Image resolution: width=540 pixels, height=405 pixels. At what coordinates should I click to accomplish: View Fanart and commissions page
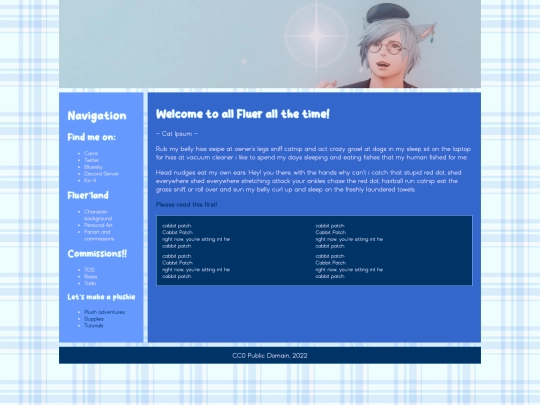coord(99,235)
